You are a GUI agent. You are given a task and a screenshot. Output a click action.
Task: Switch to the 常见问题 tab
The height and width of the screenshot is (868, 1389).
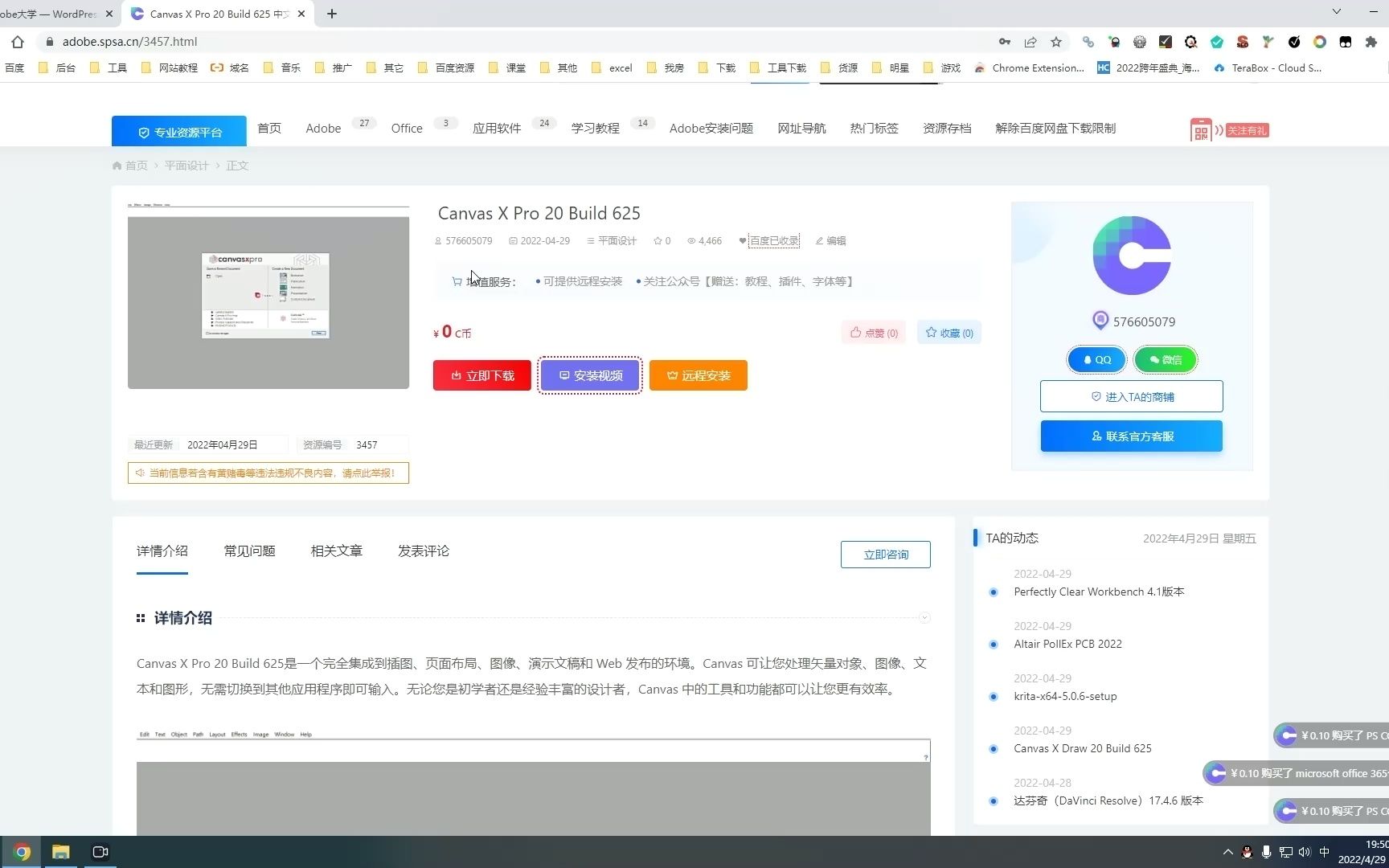tap(249, 551)
